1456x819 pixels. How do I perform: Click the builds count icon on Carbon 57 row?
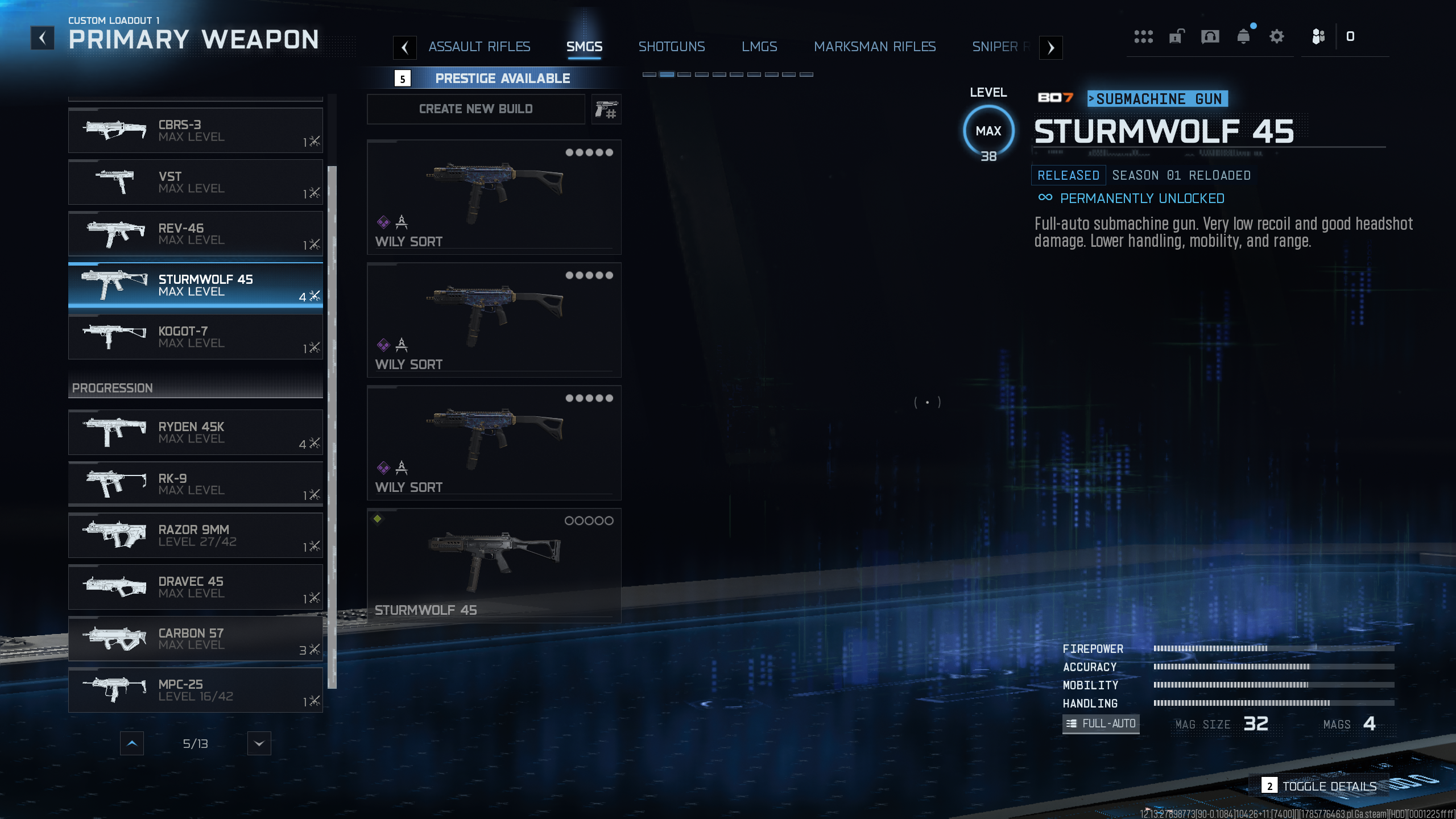tap(315, 649)
